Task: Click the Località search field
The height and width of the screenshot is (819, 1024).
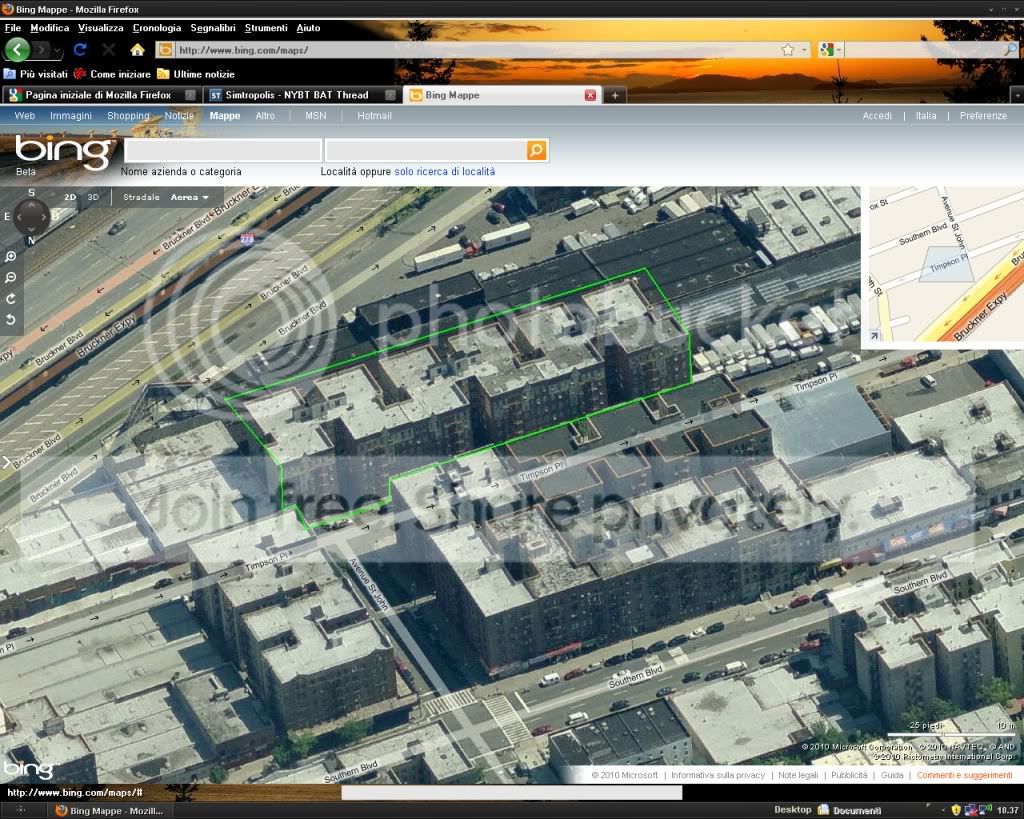Action: click(x=426, y=150)
